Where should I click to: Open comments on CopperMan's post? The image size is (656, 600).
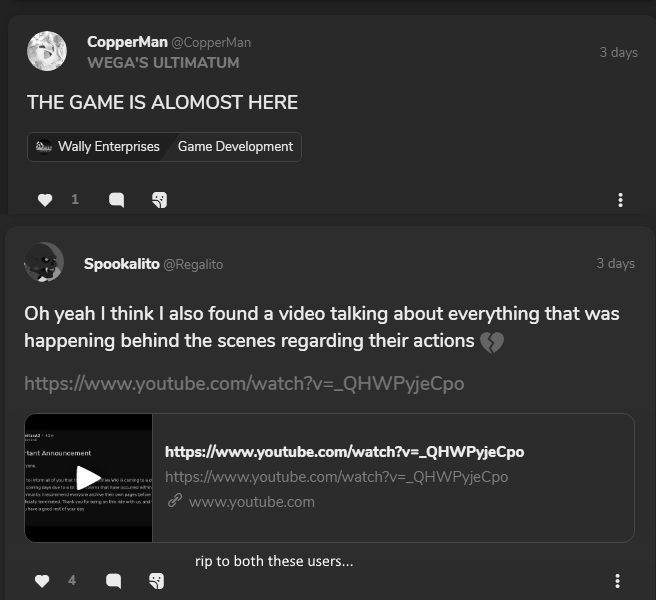117,200
